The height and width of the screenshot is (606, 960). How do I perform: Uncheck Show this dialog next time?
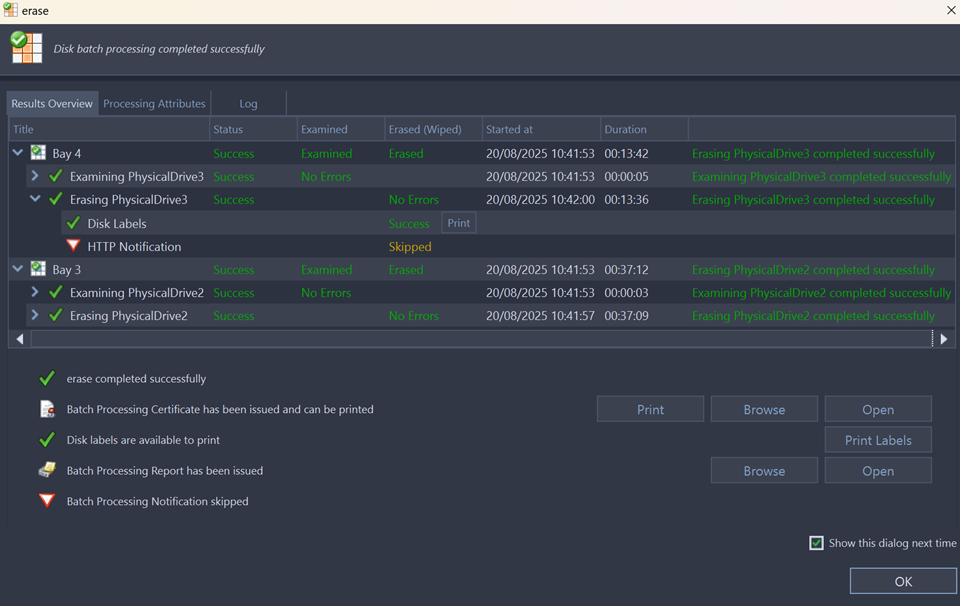click(817, 543)
